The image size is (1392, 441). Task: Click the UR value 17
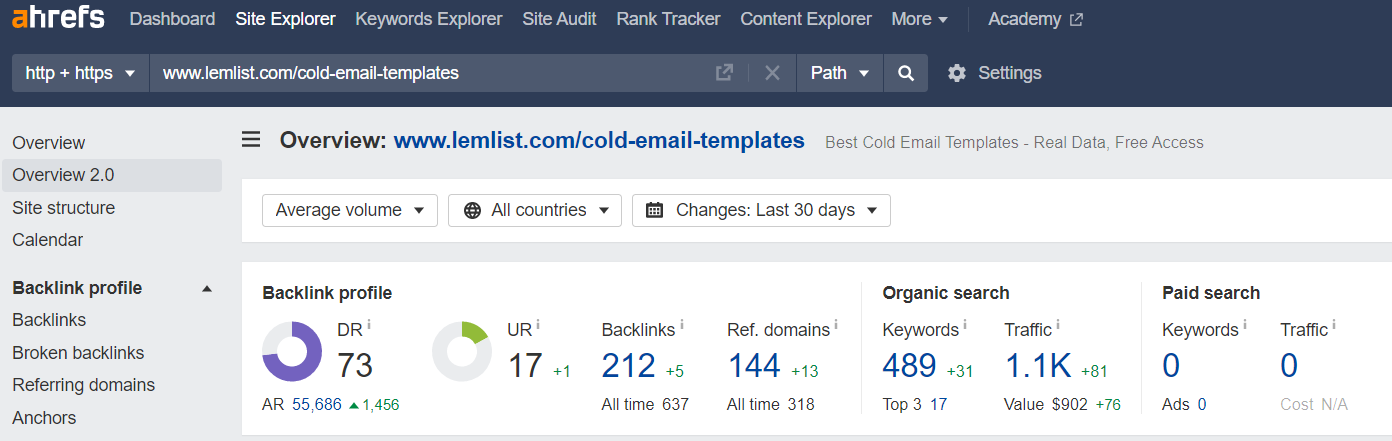tap(525, 366)
